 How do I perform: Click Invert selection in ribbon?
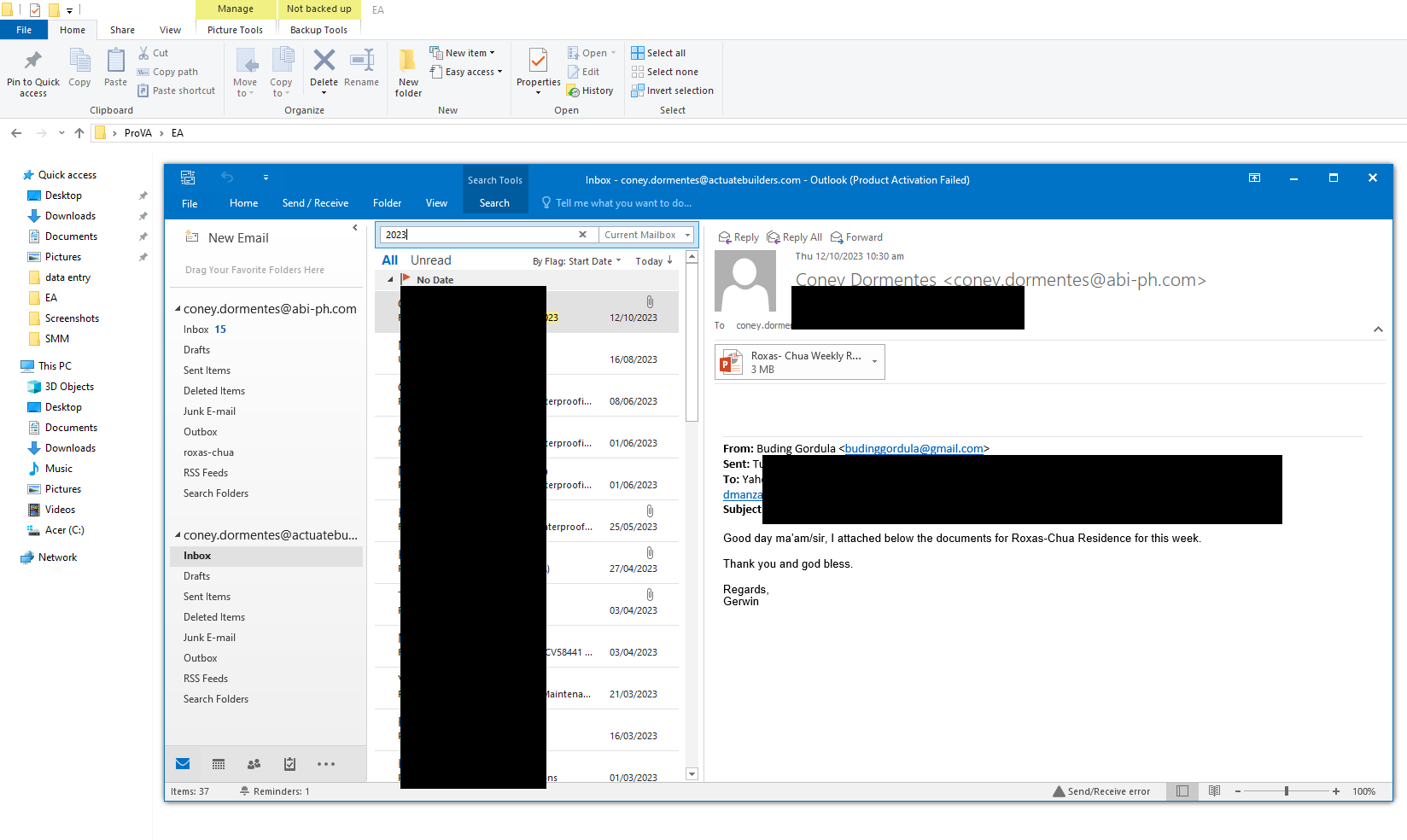(672, 90)
